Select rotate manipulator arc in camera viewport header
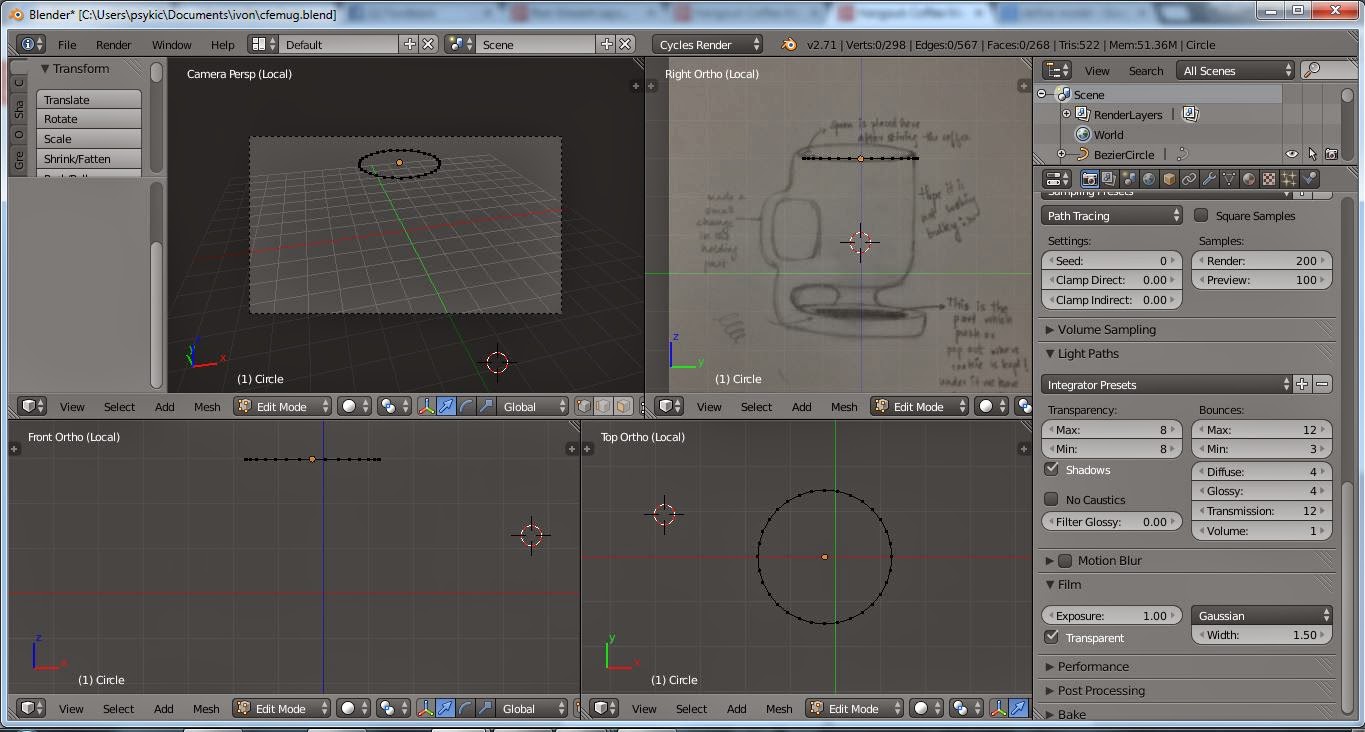This screenshot has height=732, width=1365. [466, 406]
